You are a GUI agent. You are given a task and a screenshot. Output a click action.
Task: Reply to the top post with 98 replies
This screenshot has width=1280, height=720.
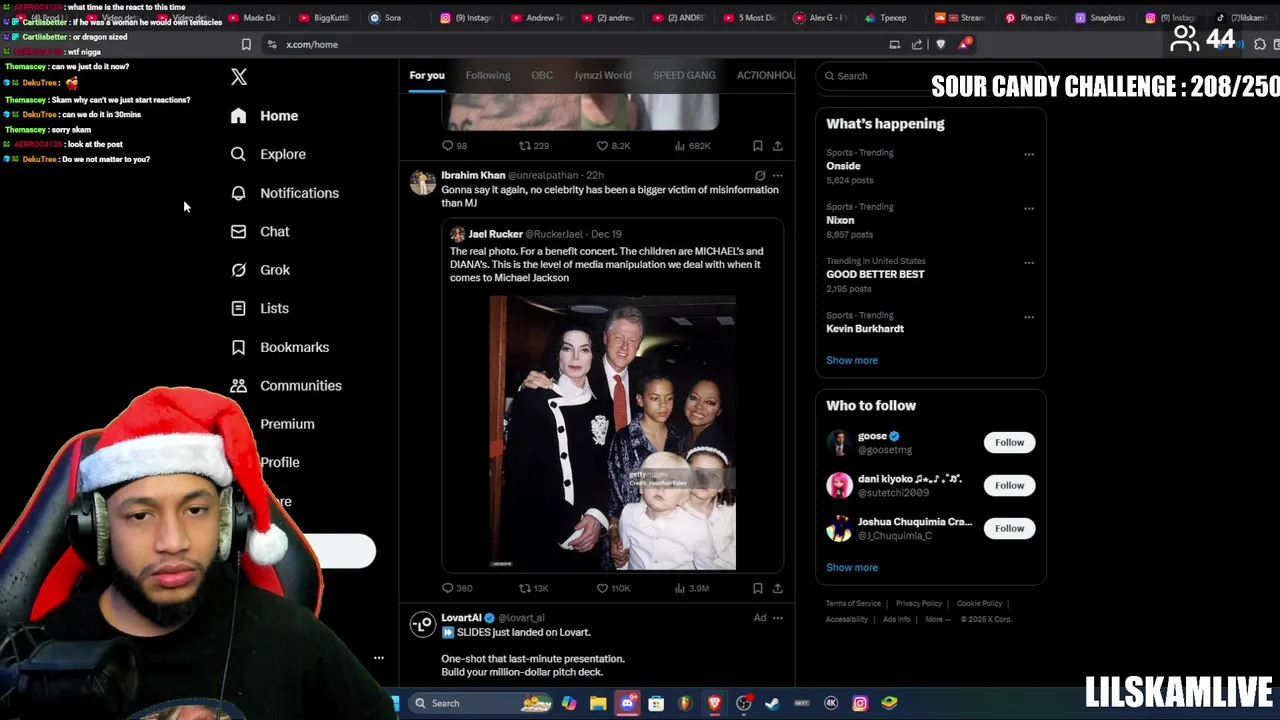[x=454, y=146]
